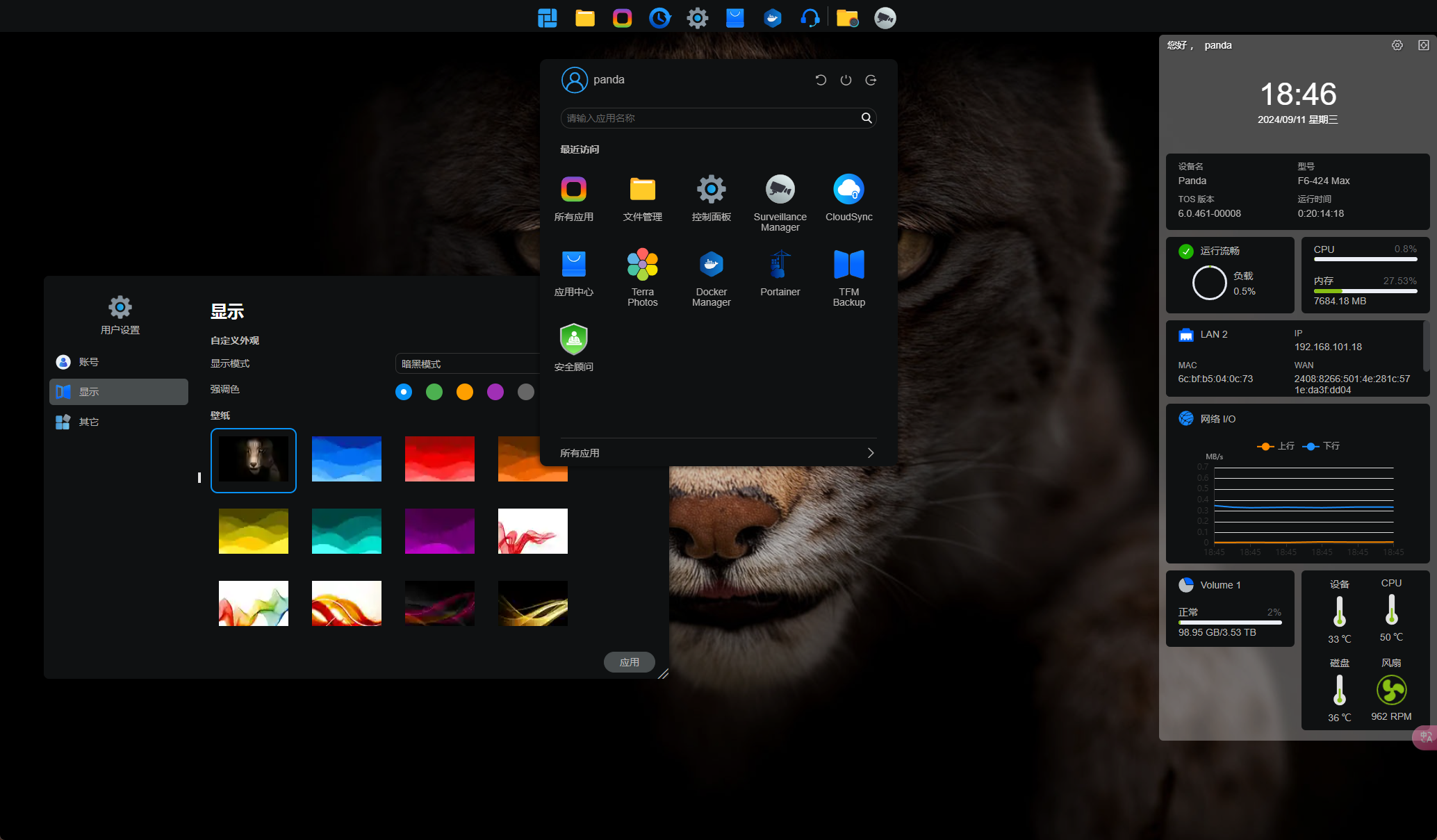Select the teal waves wallpaper
Image resolution: width=1437 pixels, height=840 pixels.
(x=347, y=532)
